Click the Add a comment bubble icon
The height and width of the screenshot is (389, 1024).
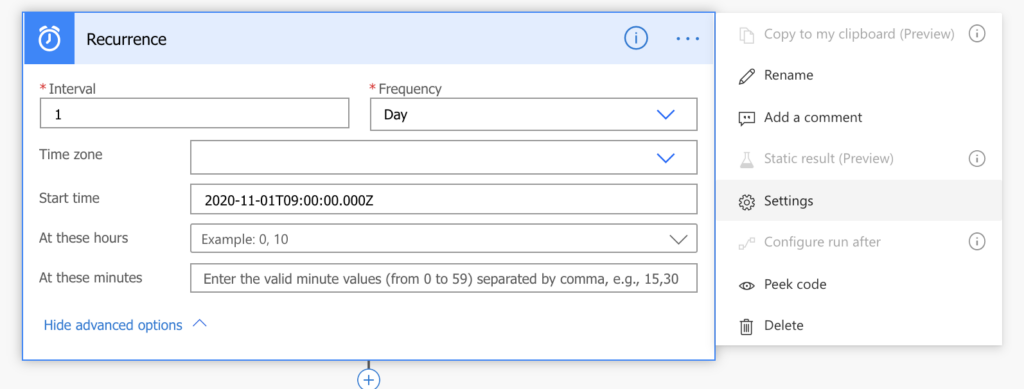(746, 118)
